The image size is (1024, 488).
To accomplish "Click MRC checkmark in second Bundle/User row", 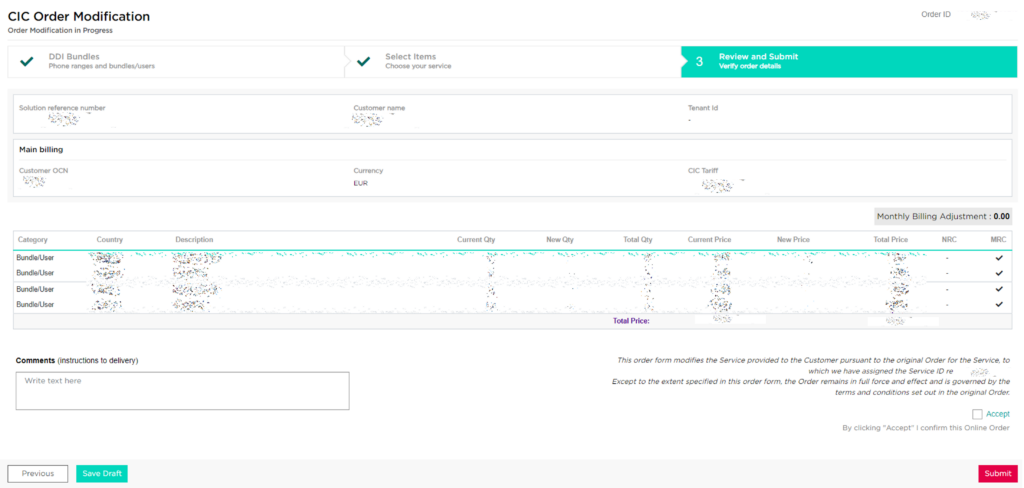I will [998, 272].
